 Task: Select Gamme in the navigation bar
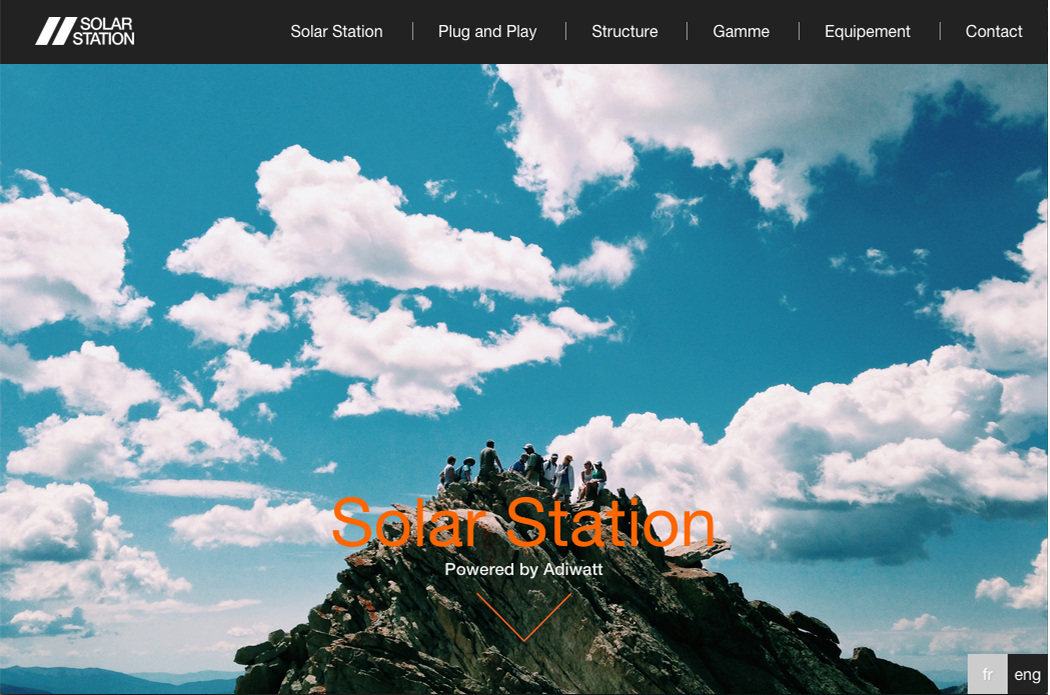point(741,31)
